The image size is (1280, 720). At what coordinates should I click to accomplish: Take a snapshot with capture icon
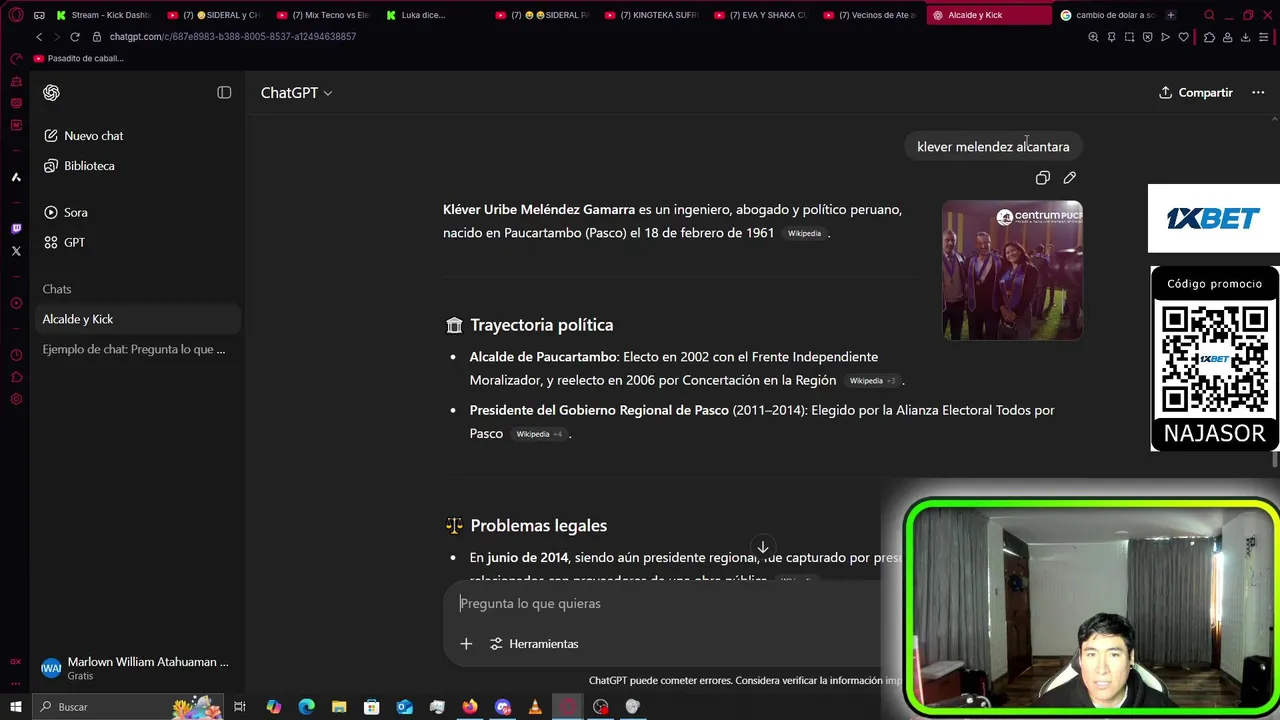click(x=1129, y=37)
